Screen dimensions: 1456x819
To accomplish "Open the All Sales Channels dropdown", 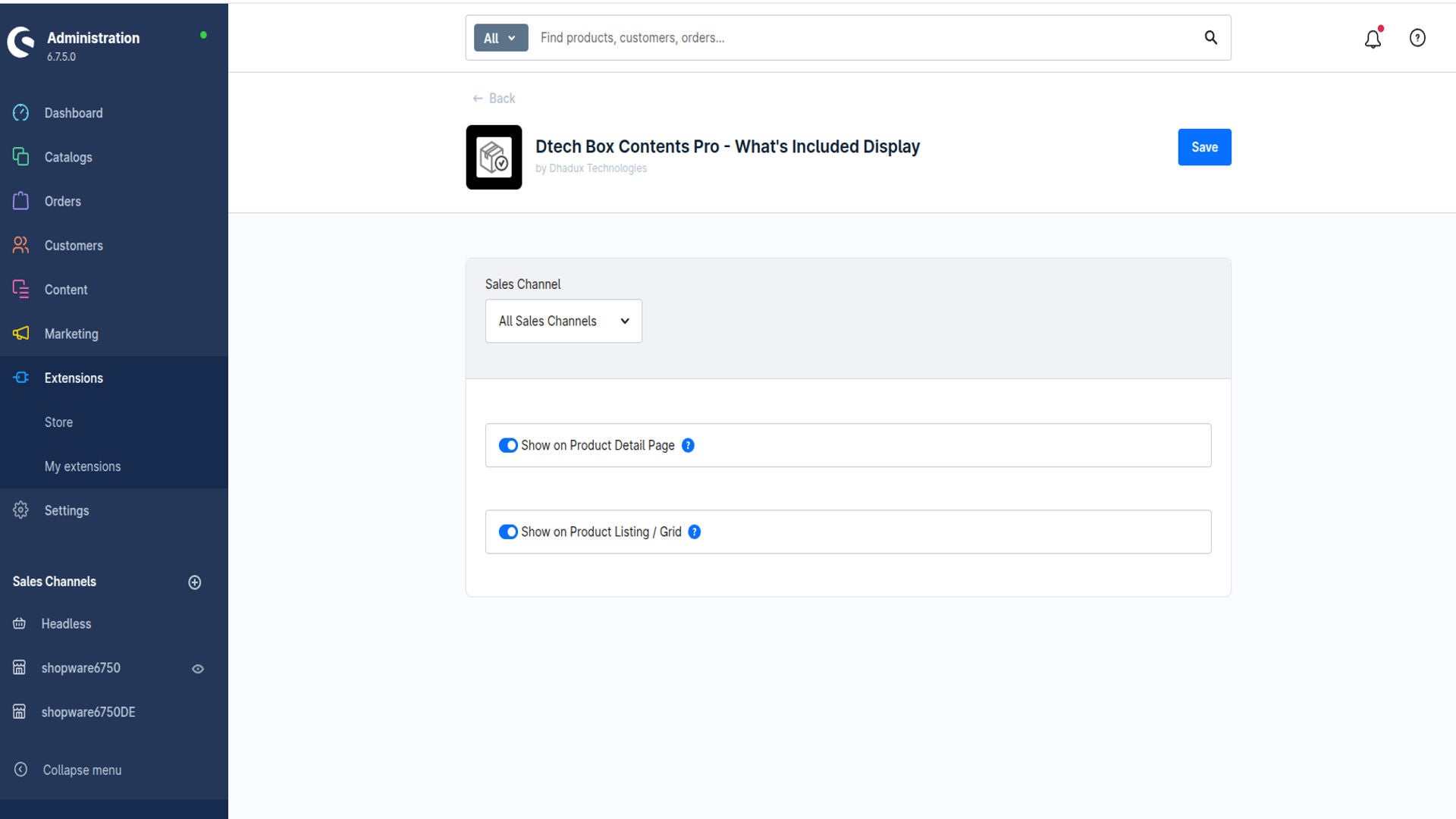I will [x=563, y=322].
